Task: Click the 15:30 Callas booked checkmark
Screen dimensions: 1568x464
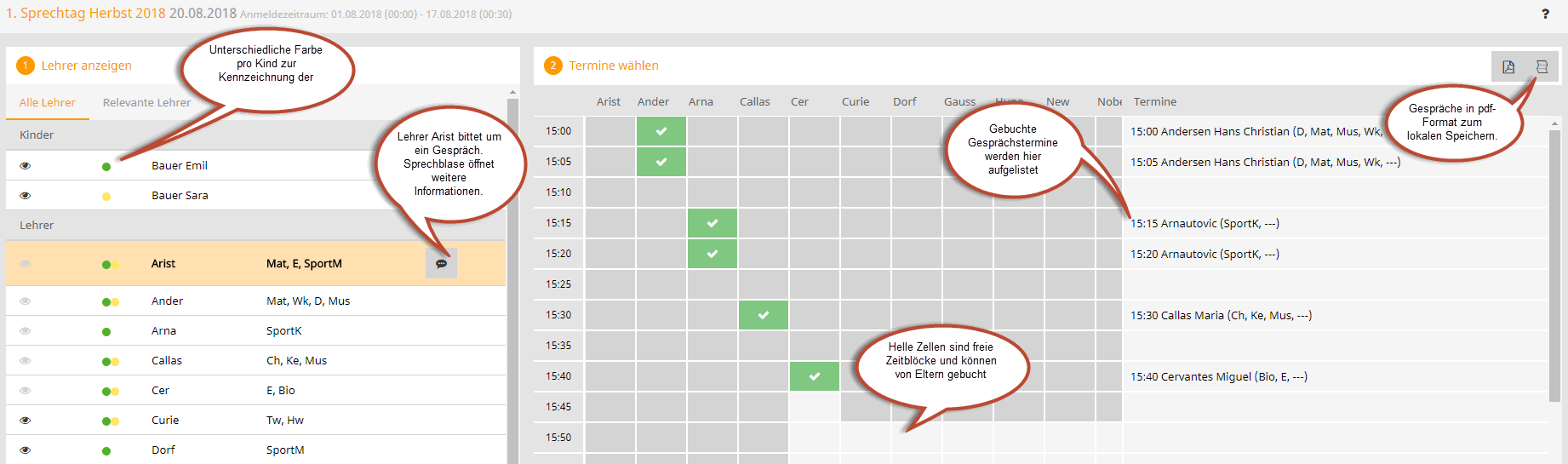Action: pos(764,315)
